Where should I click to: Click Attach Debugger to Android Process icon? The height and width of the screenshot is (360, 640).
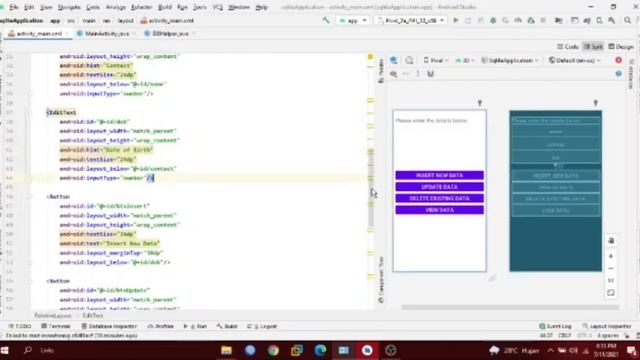click(x=531, y=20)
